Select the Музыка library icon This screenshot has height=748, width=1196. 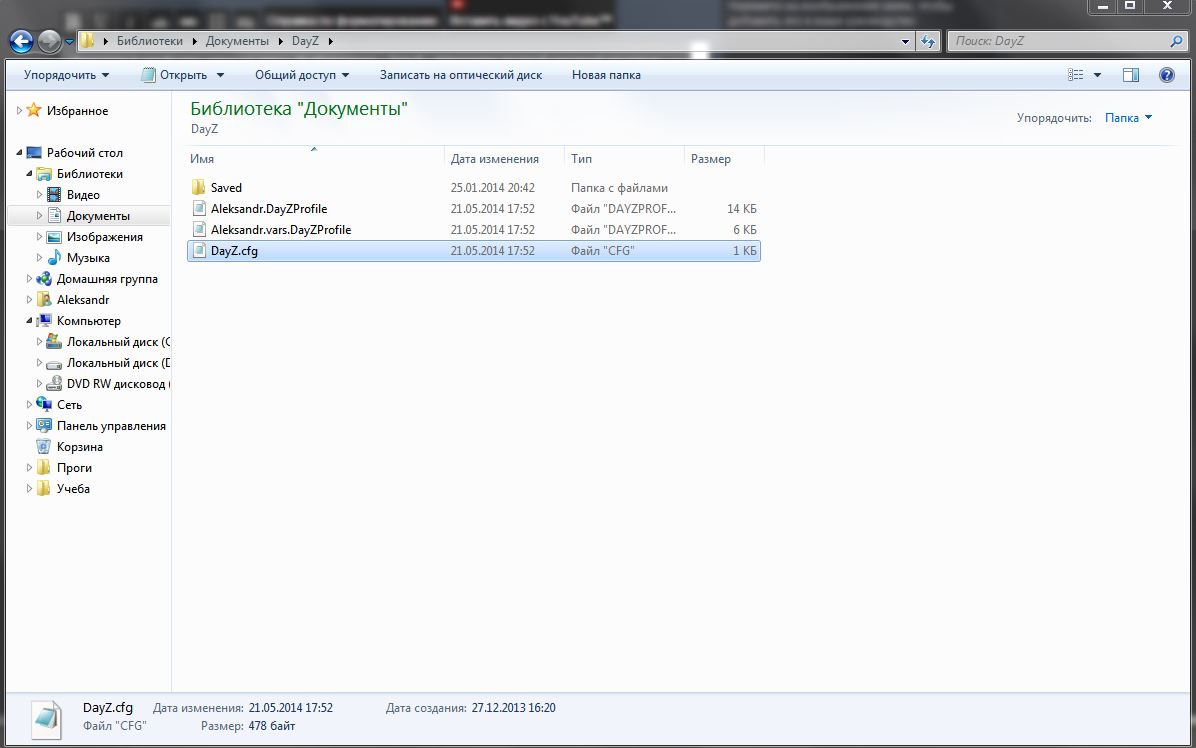click(54, 258)
